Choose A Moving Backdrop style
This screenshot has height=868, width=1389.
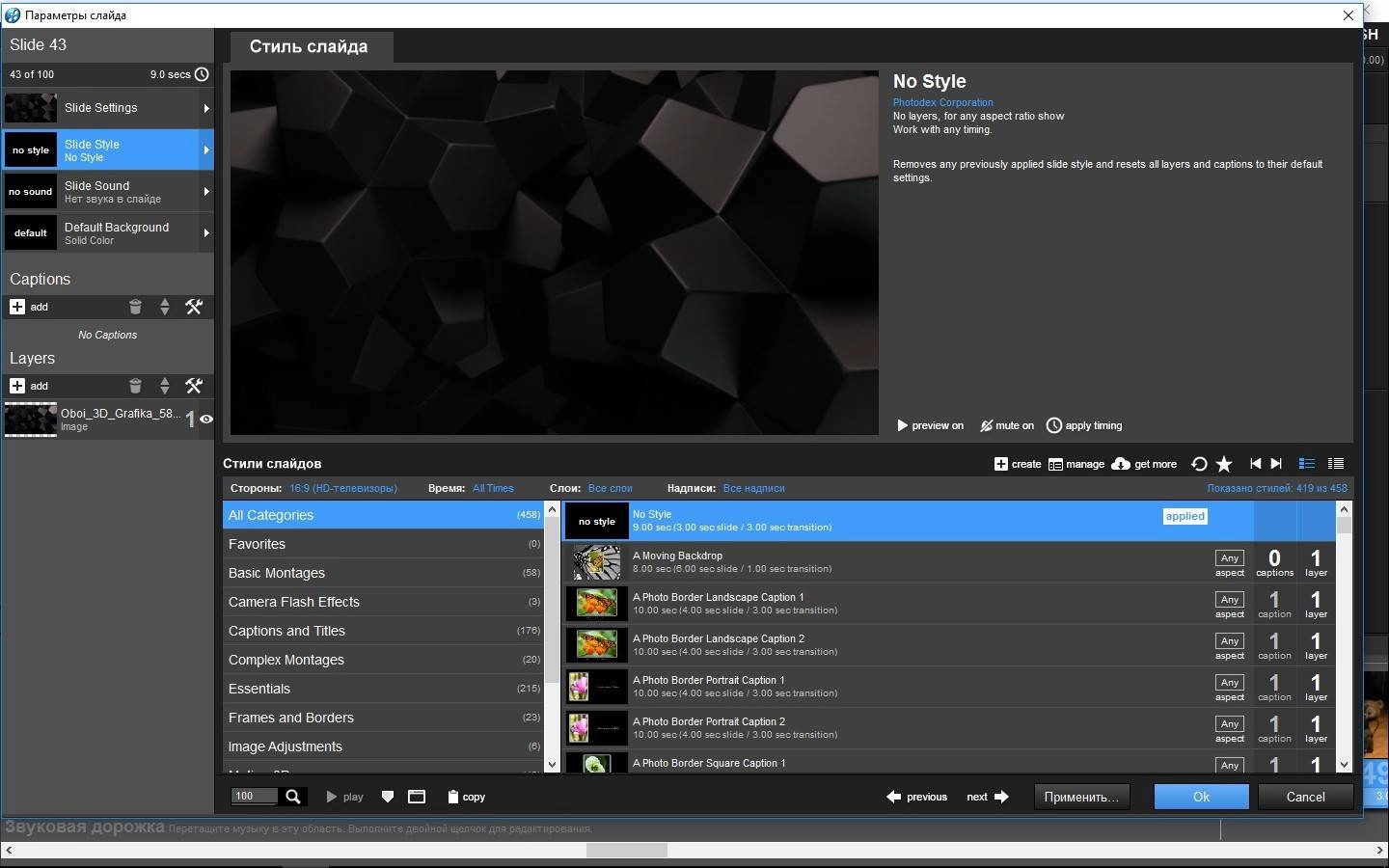pyautogui.click(x=950, y=562)
